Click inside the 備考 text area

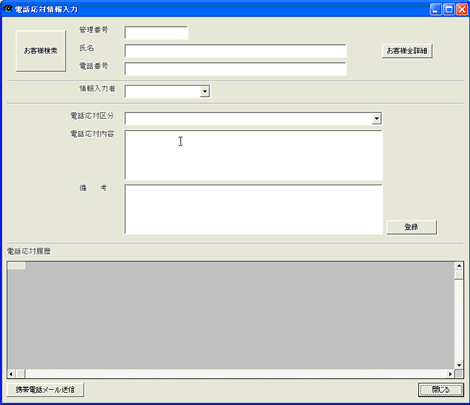click(x=253, y=209)
